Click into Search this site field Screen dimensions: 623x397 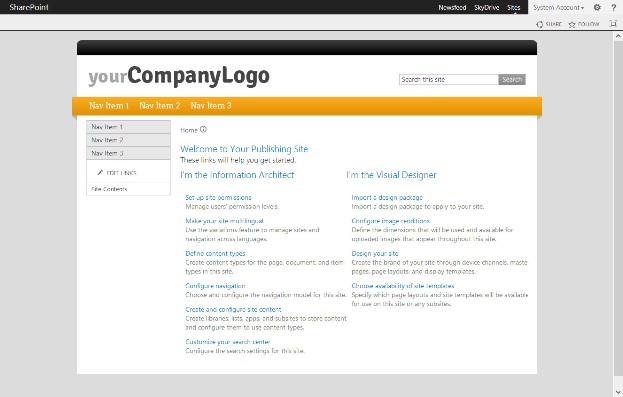[x=449, y=79]
